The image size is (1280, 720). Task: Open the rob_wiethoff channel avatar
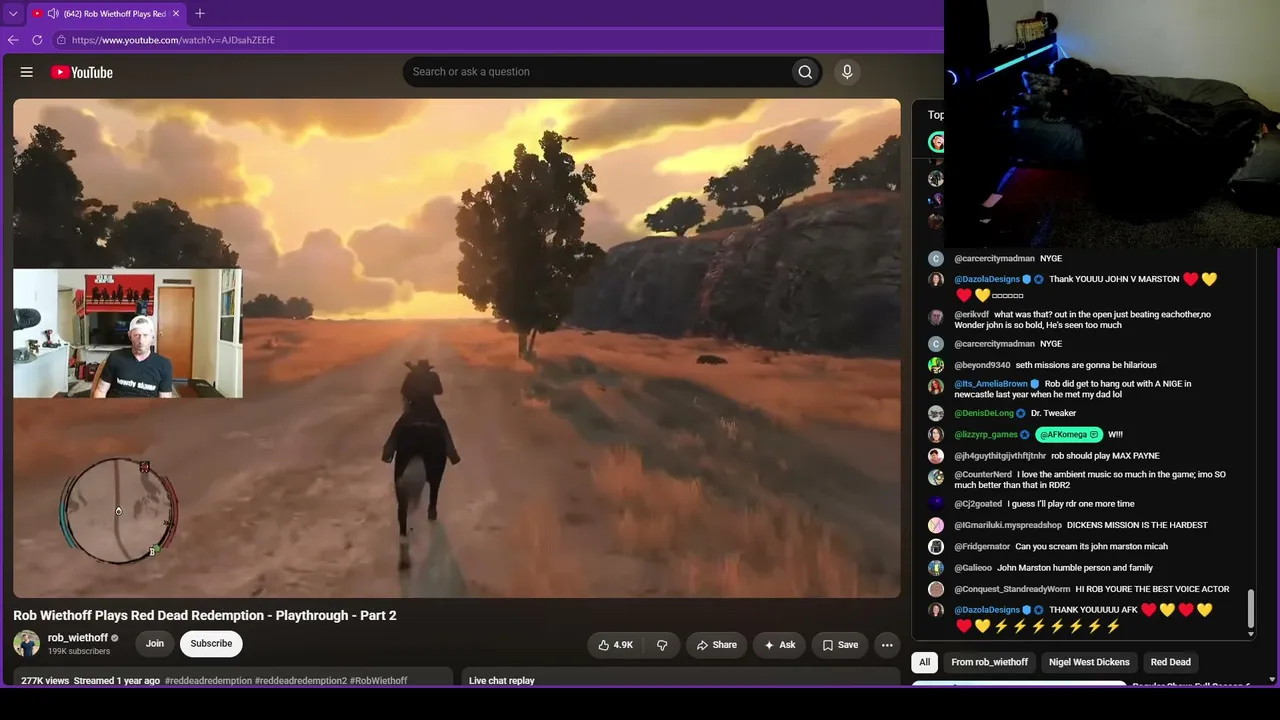point(27,643)
